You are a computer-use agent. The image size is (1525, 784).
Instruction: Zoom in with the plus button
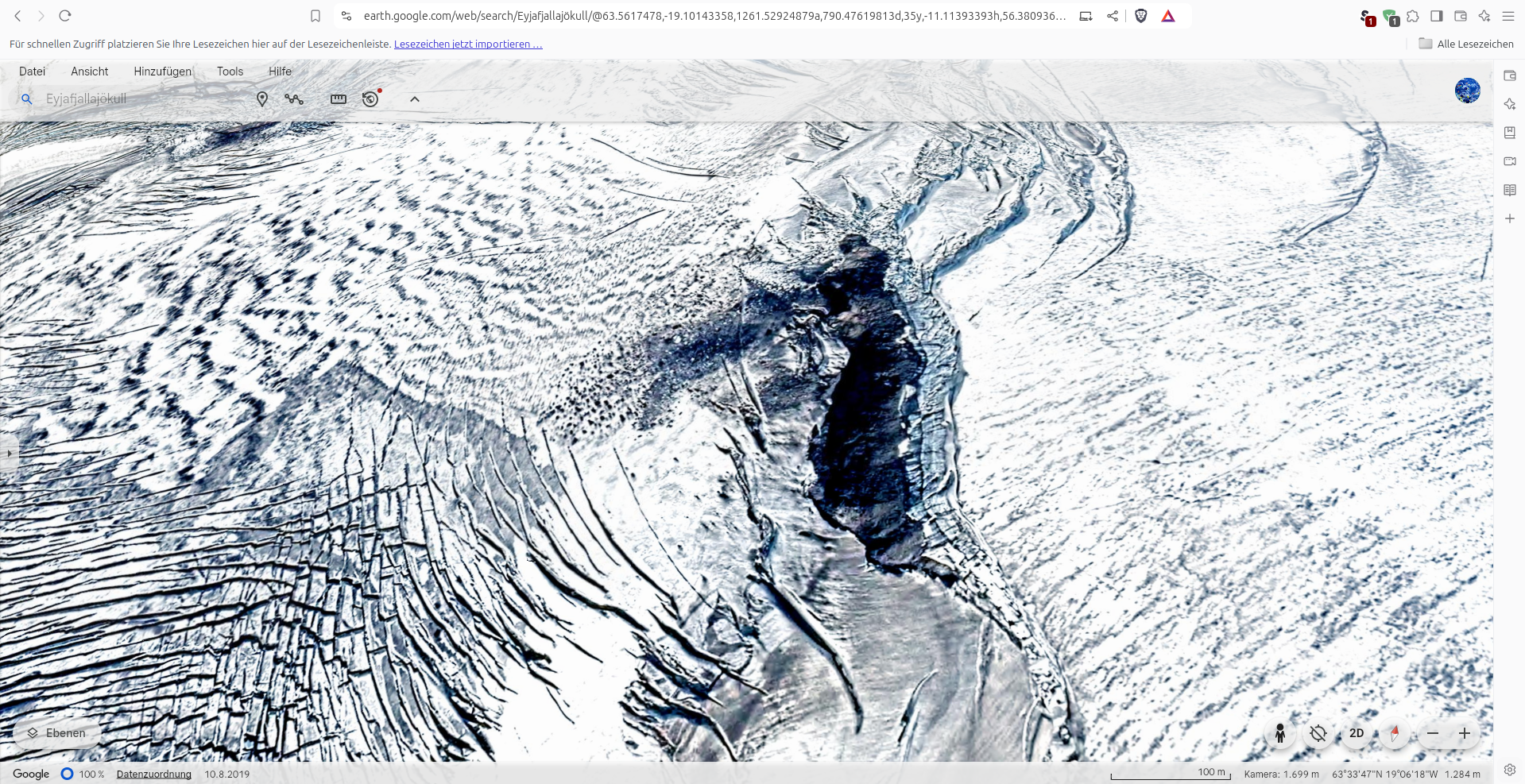point(1465,733)
